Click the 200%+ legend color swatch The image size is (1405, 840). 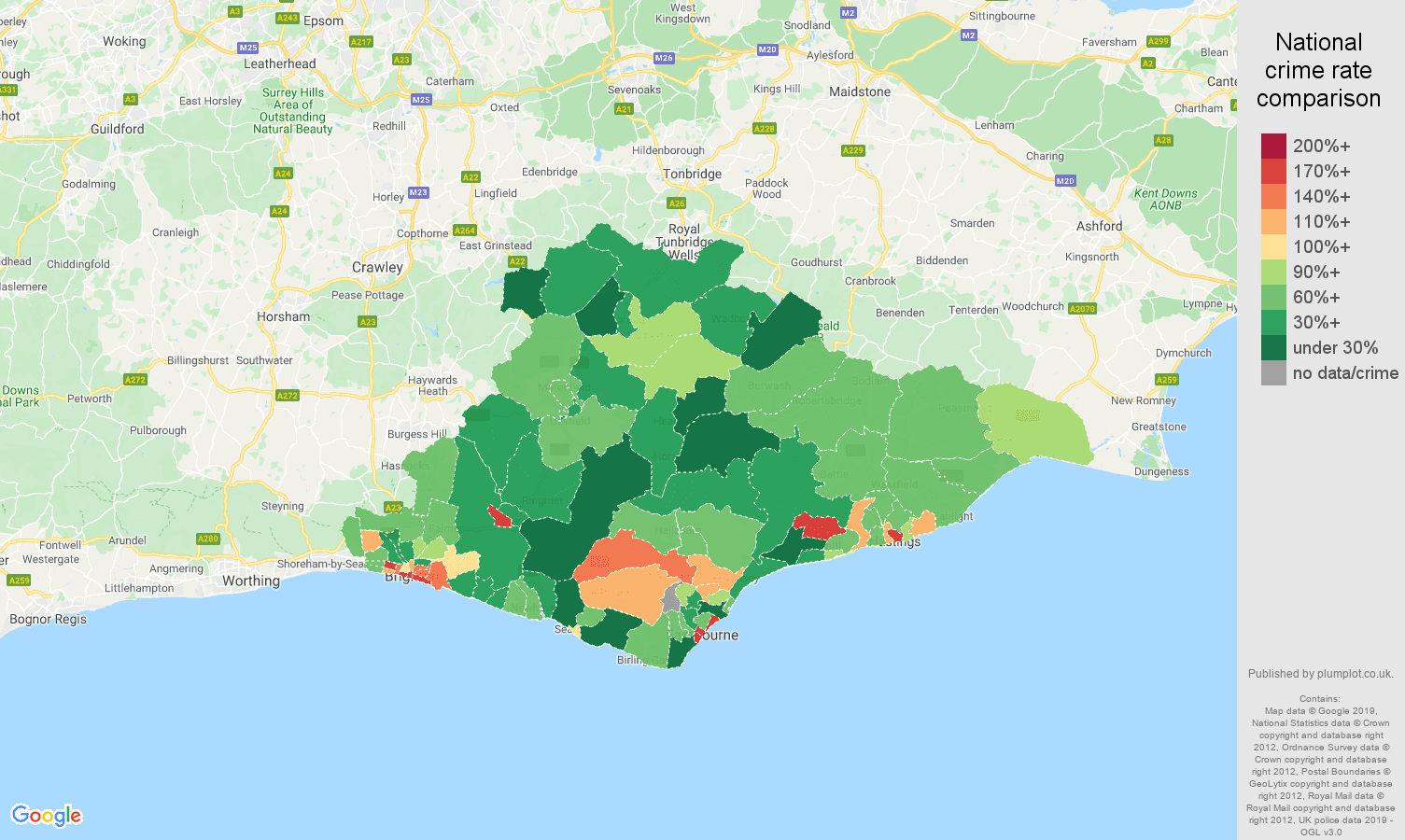[1273, 146]
